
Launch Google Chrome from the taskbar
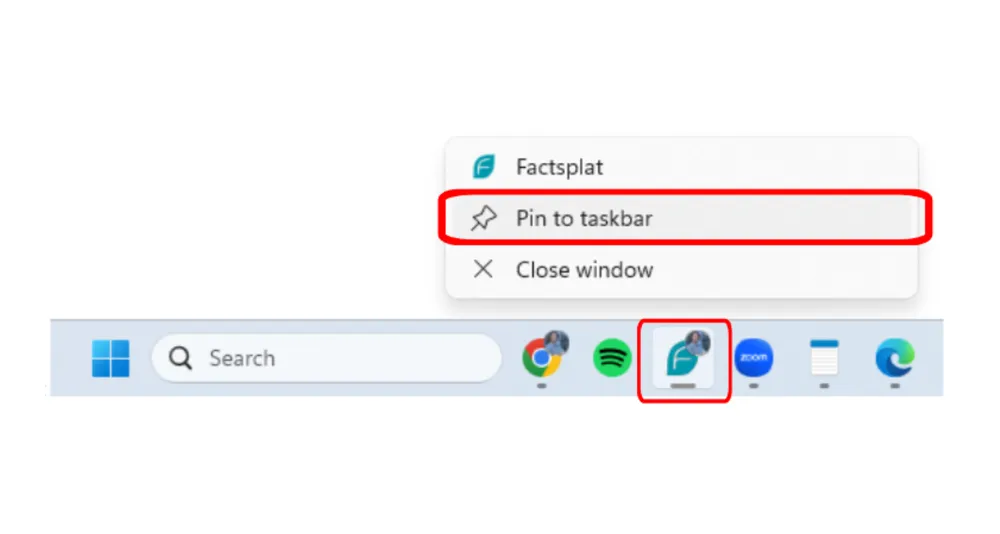point(542,357)
